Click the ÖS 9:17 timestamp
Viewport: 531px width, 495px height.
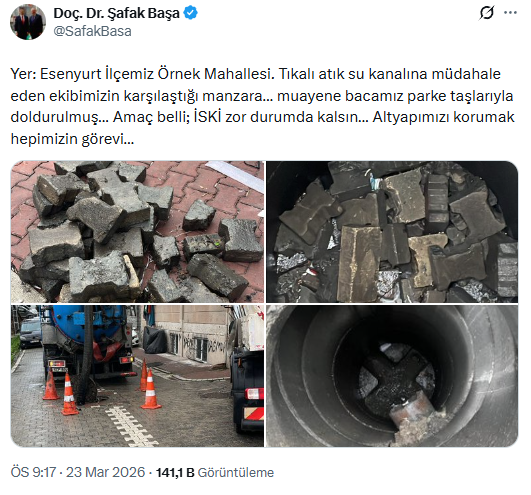click(x=33, y=472)
